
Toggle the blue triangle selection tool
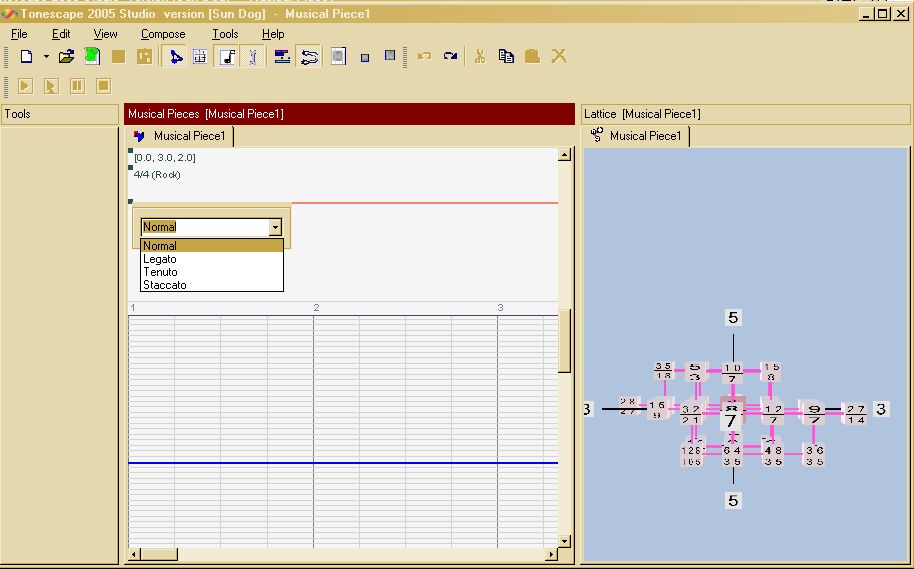pos(174,57)
